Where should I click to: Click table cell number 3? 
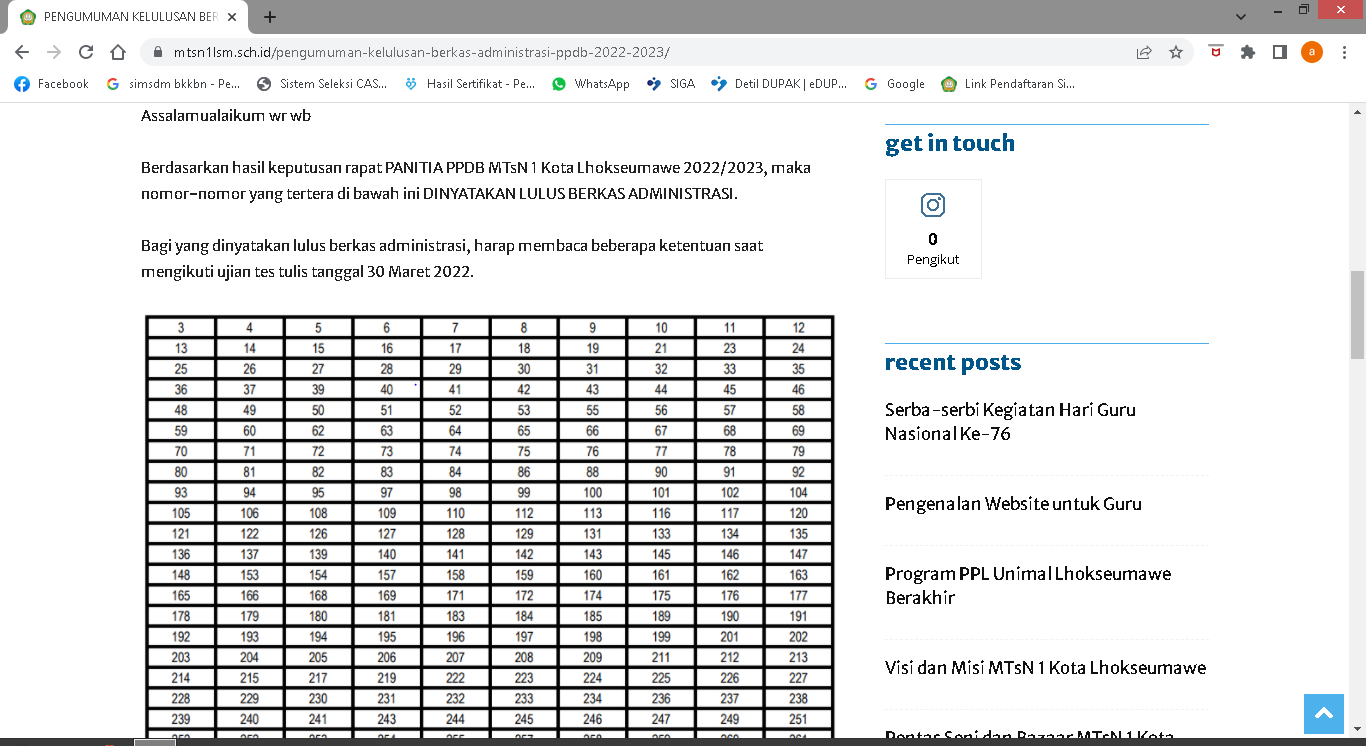pyautogui.click(x=180, y=328)
